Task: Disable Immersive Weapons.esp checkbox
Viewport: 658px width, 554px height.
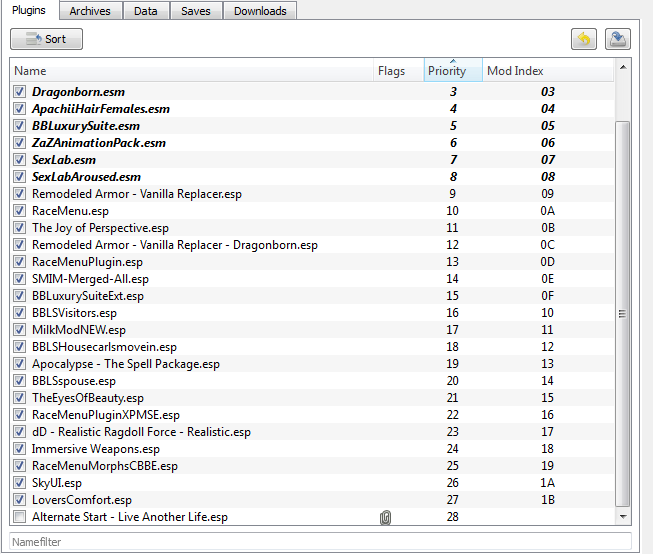Action: coord(19,449)
